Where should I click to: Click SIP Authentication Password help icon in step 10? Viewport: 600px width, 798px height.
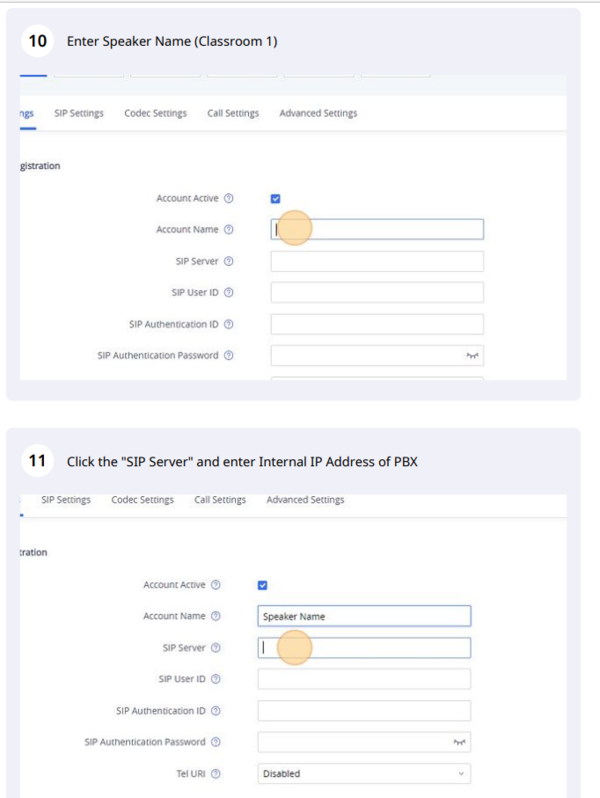click(229, 356)
